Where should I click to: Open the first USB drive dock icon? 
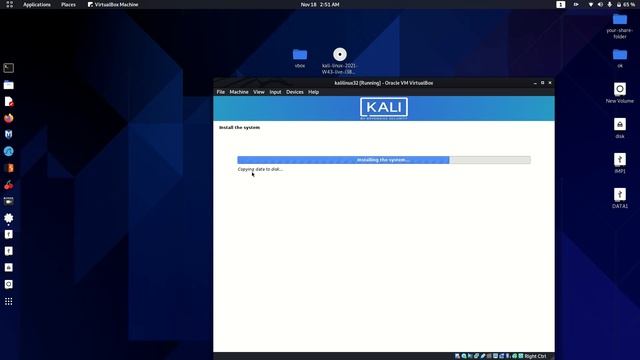[x=9, y=234]
